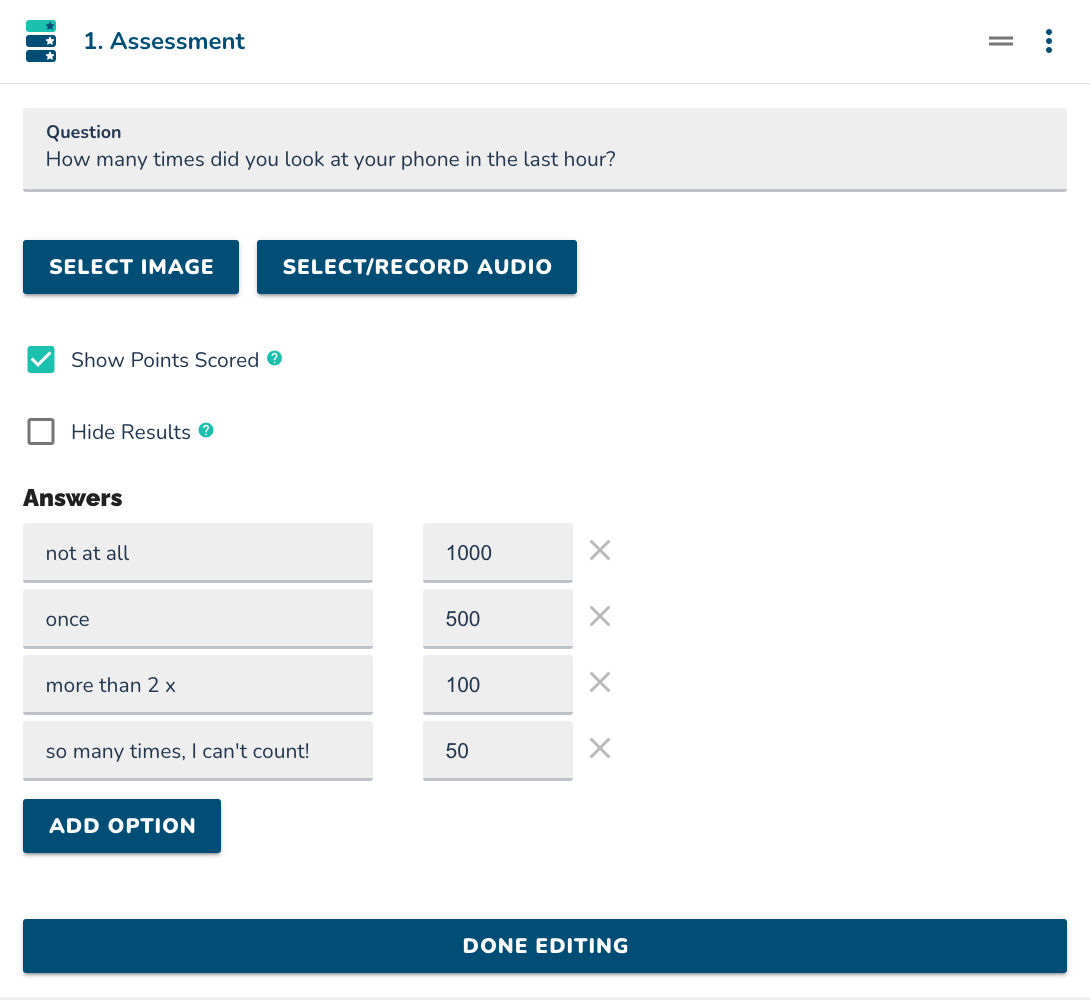Remove the 'not at all' answer
Image resolution: width=1090 pixels, height=1000 pixels.
click(x=600, y=550)
